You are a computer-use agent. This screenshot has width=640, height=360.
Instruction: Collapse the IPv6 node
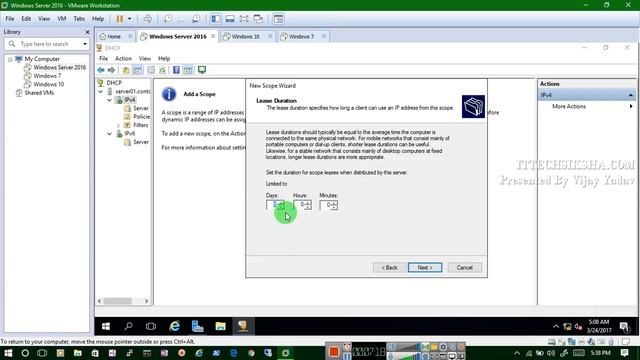click(x=110, y=133)
